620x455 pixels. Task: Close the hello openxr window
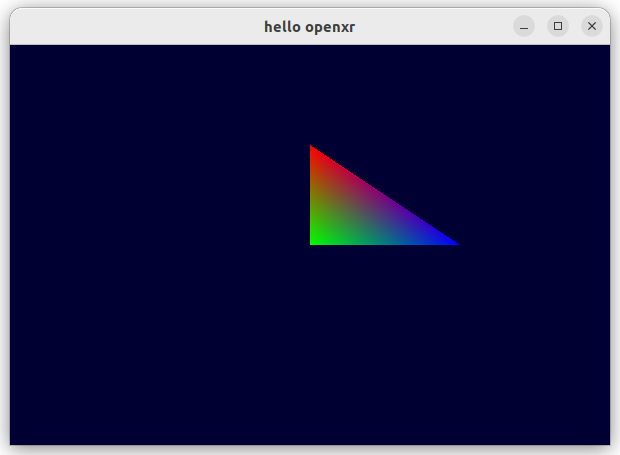click(x=592, y=26)
